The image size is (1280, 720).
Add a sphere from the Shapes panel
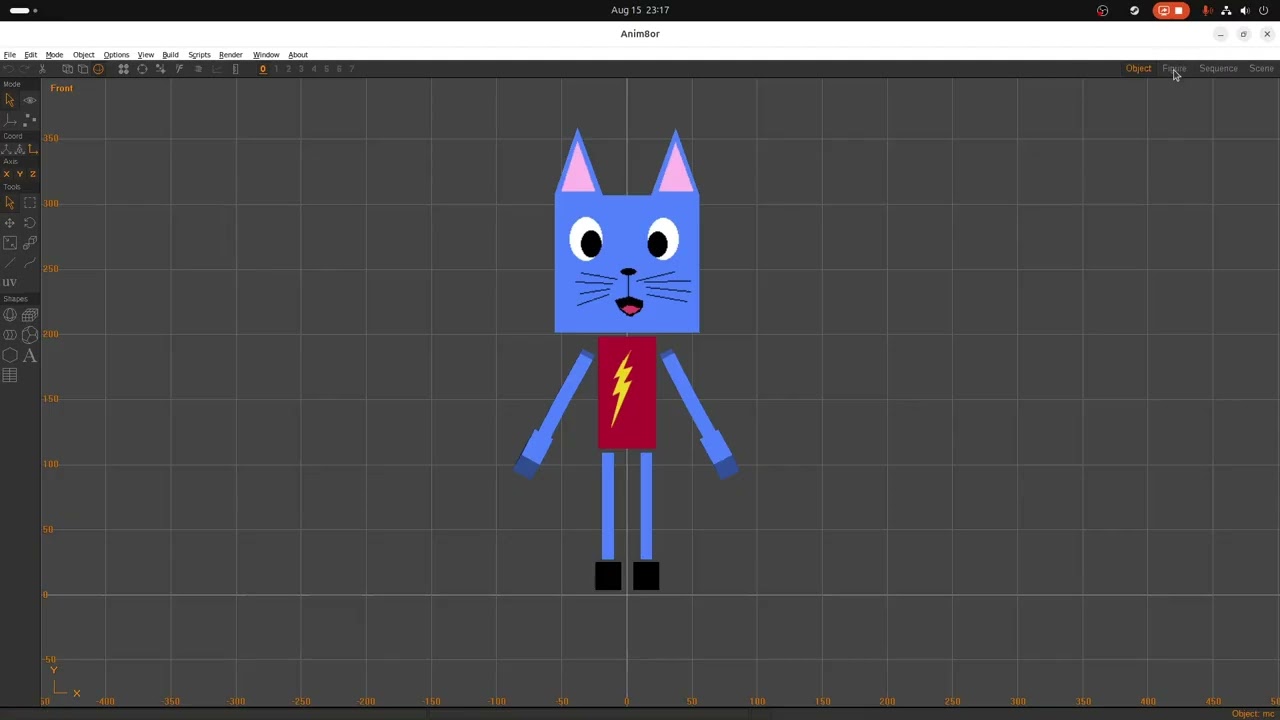click(9, 315)
